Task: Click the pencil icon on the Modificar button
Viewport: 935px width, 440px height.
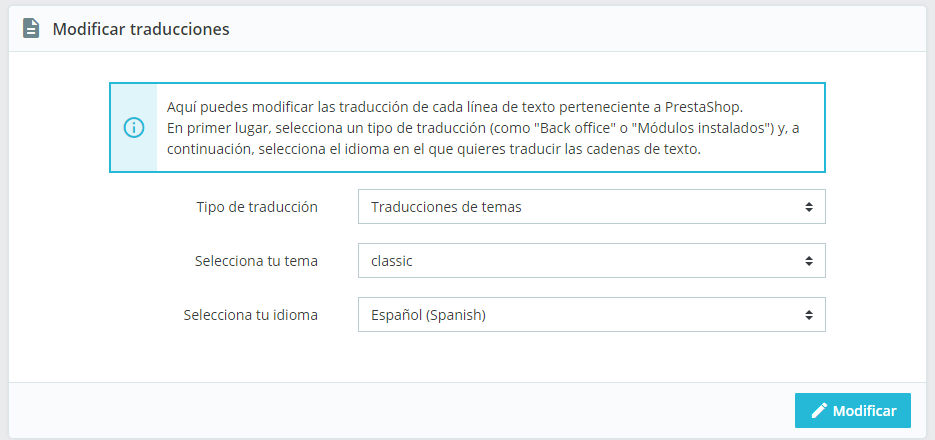Action: coord(819,411)
